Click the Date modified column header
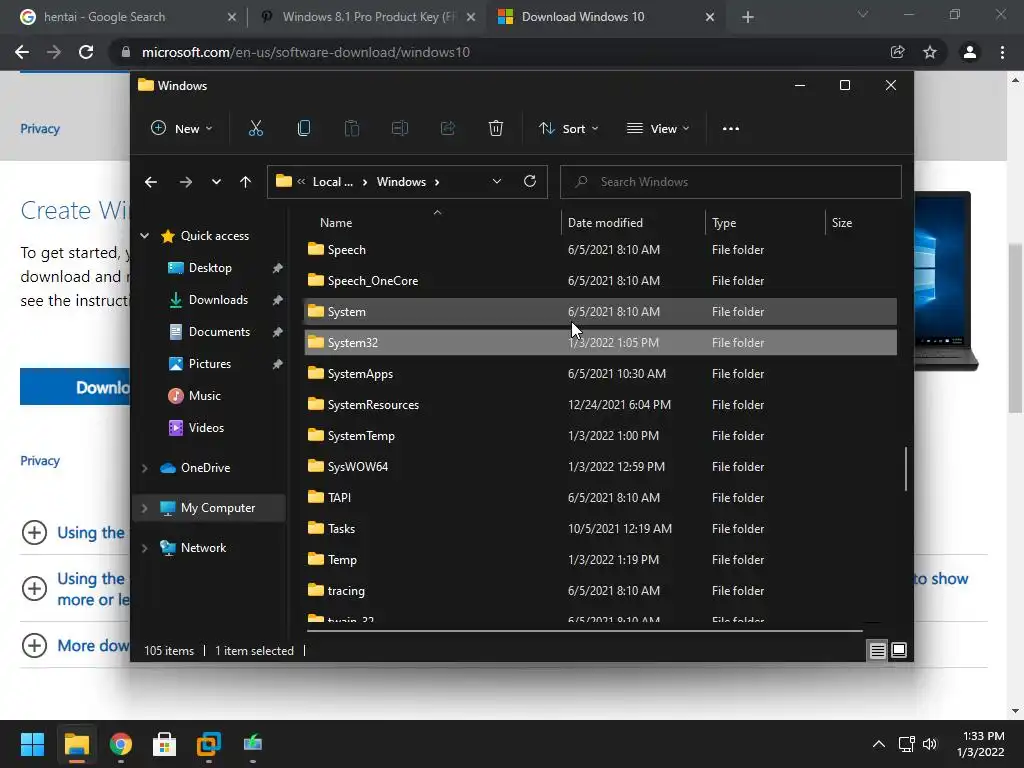Image resolution: width=1024 pixels, height=768 pixels. click(x=633, y=223)
